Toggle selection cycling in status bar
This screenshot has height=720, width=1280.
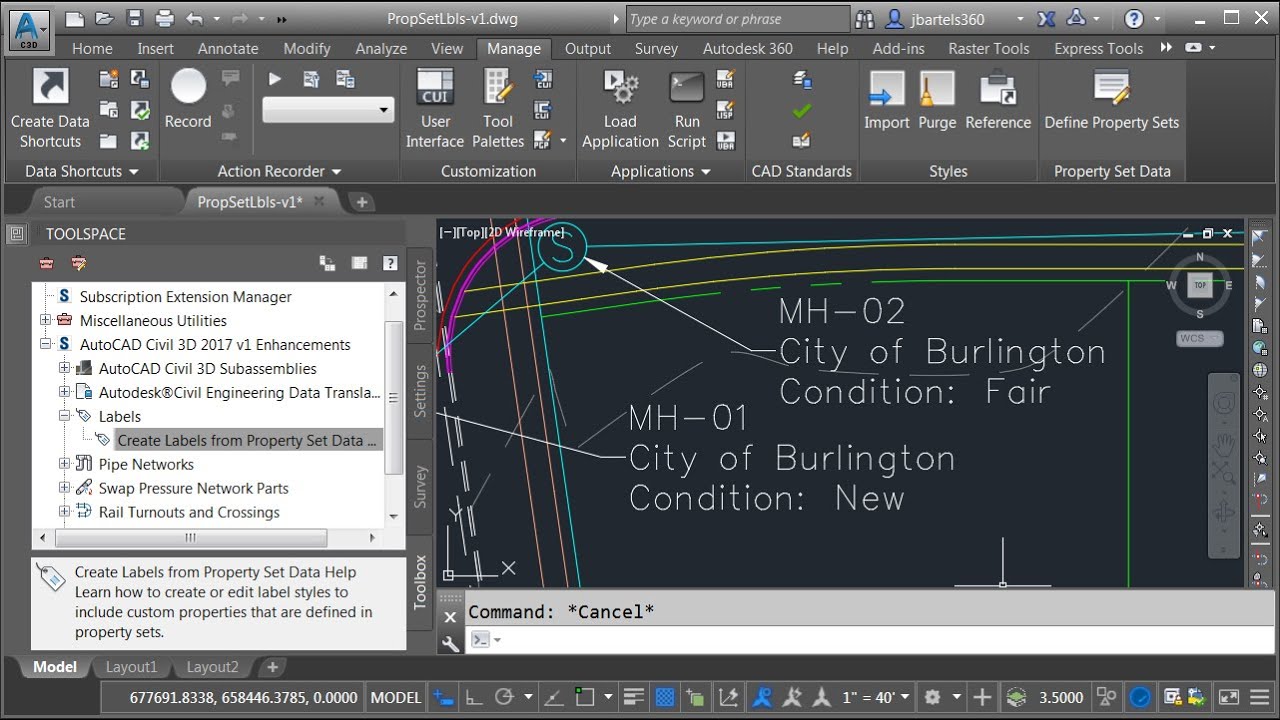pyautogui.click(x=695, y=697)
